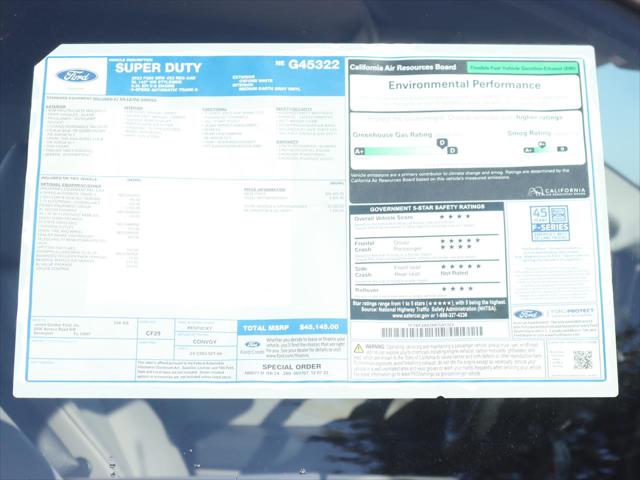The width and height of the screenshot is (640, 480).
Task: Click the Not Rated text
Action: pyautogui.click(x=454, y=273)
